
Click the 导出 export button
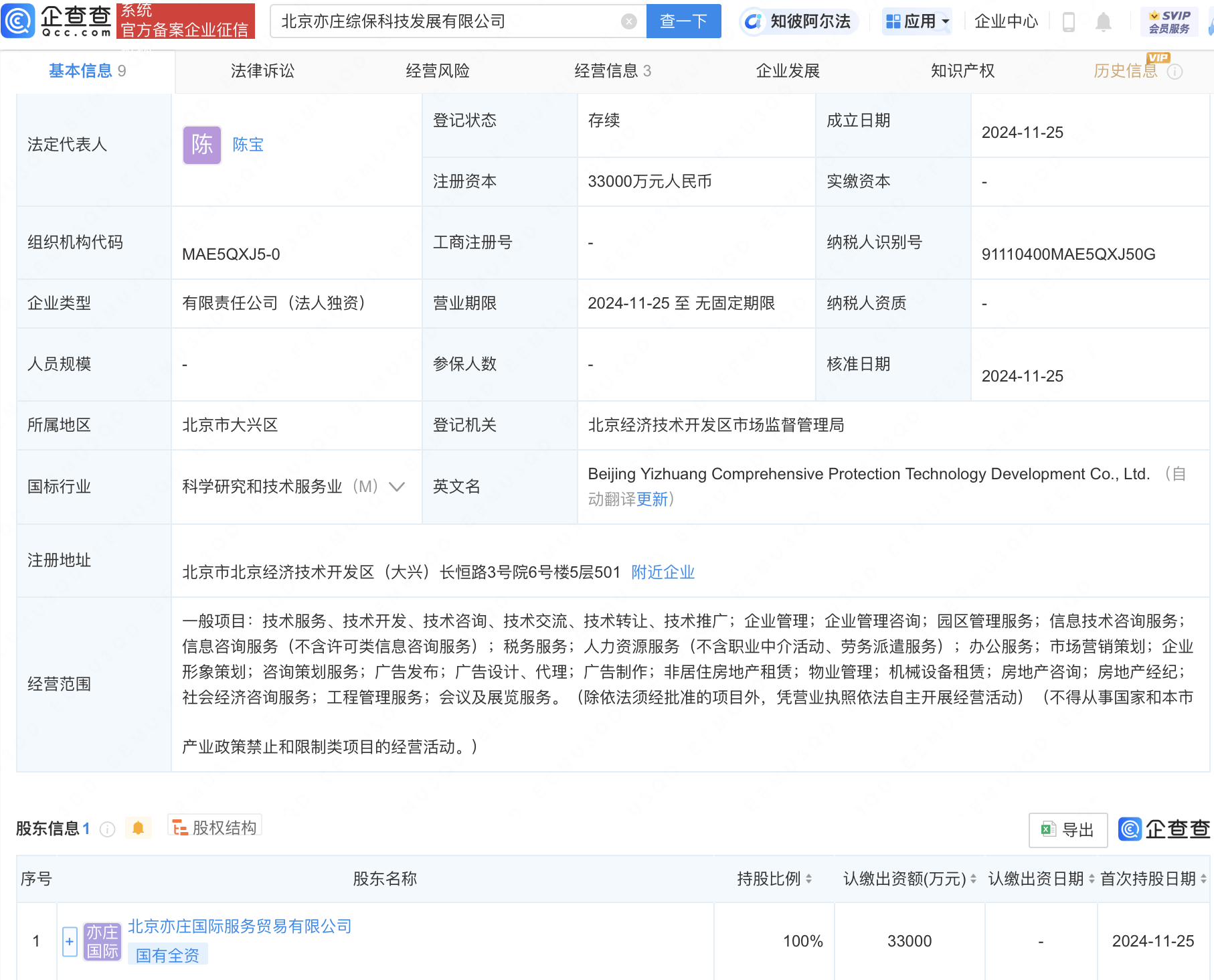[1068, 830]
